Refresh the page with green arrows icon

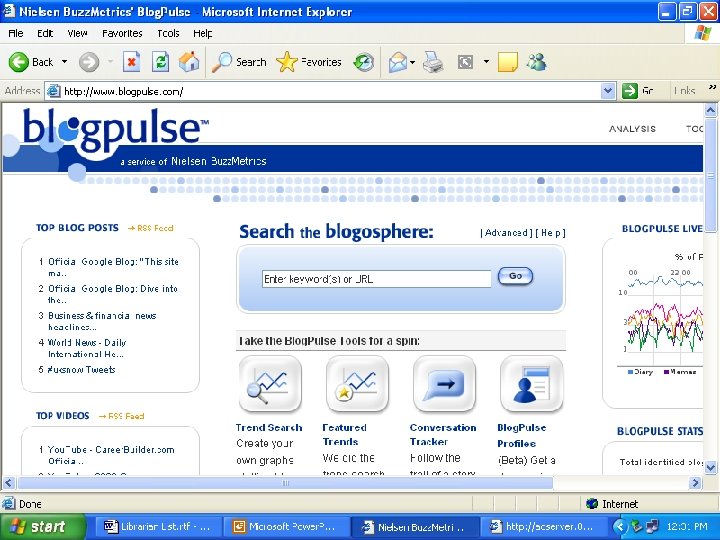tap(161, 62)
